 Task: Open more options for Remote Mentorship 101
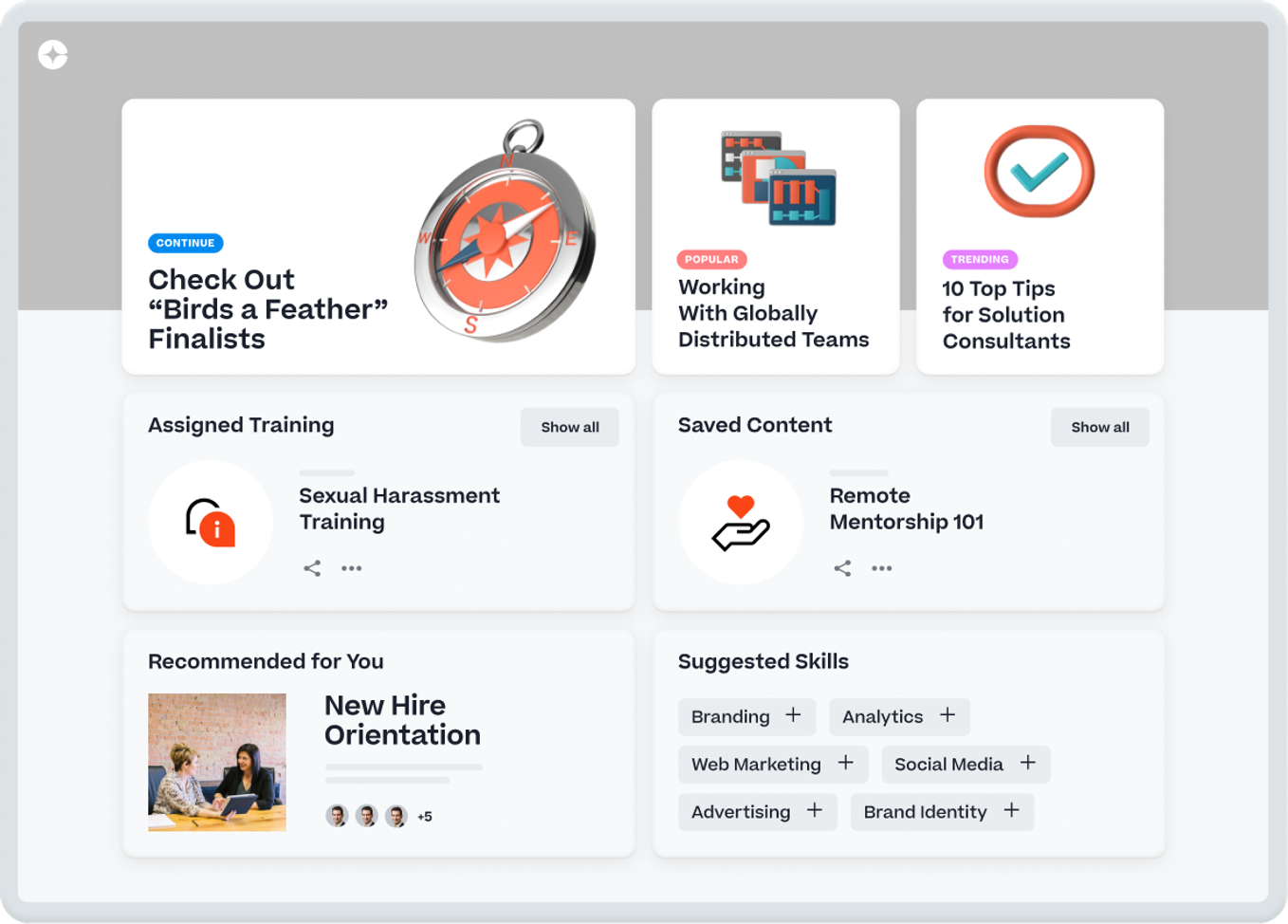(882, 568)
